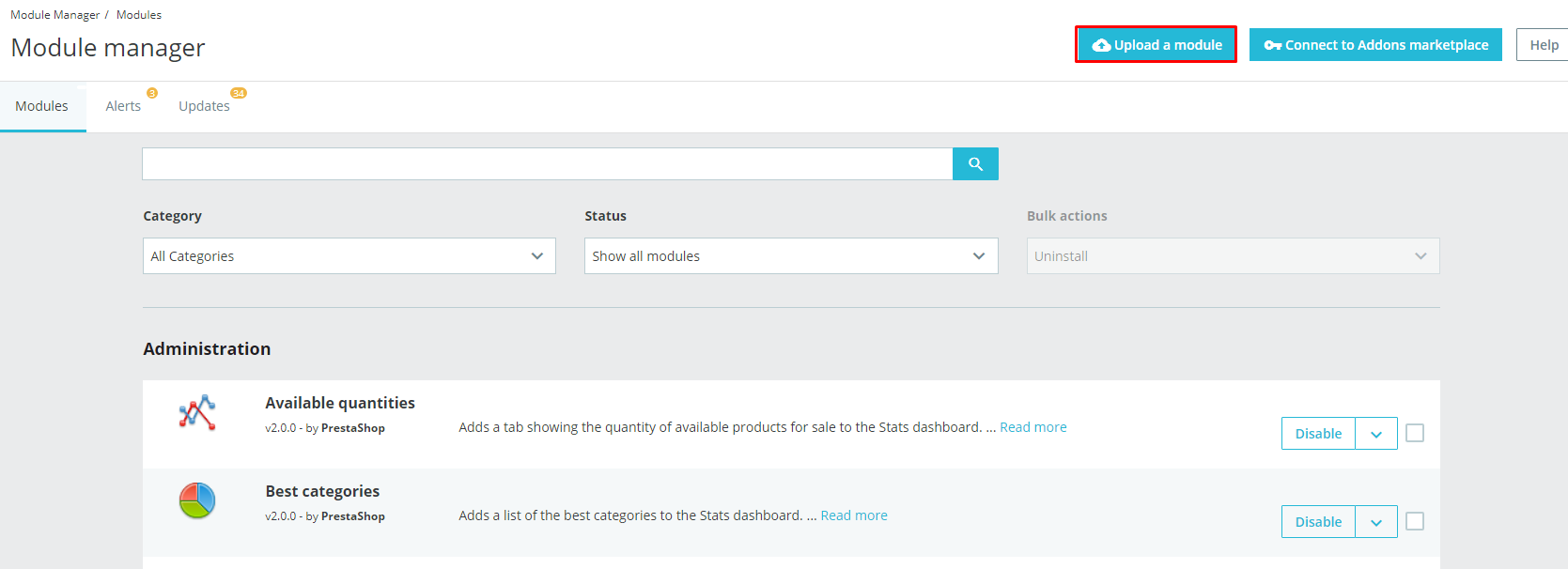Expand the Status filter Show all modules
Viewport: 1568px width, 569px height.
pos(790,256)
